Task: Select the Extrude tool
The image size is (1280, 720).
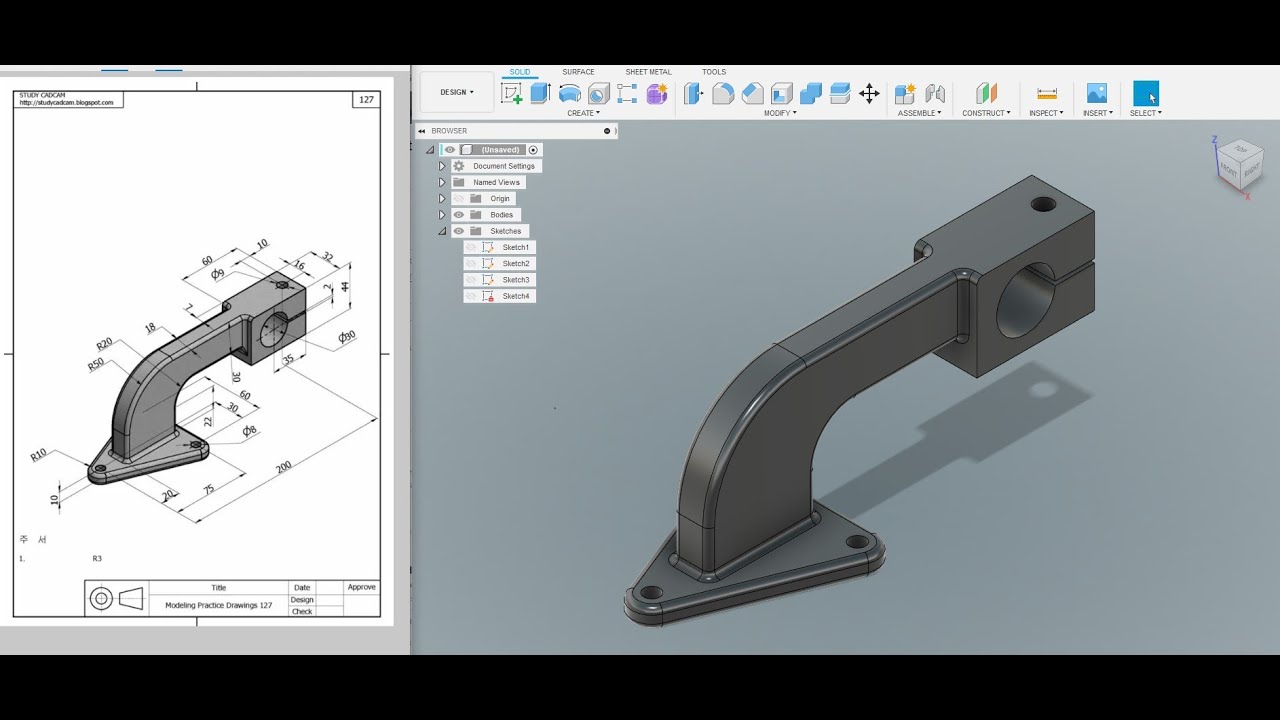Action: [x=541, y=93]
